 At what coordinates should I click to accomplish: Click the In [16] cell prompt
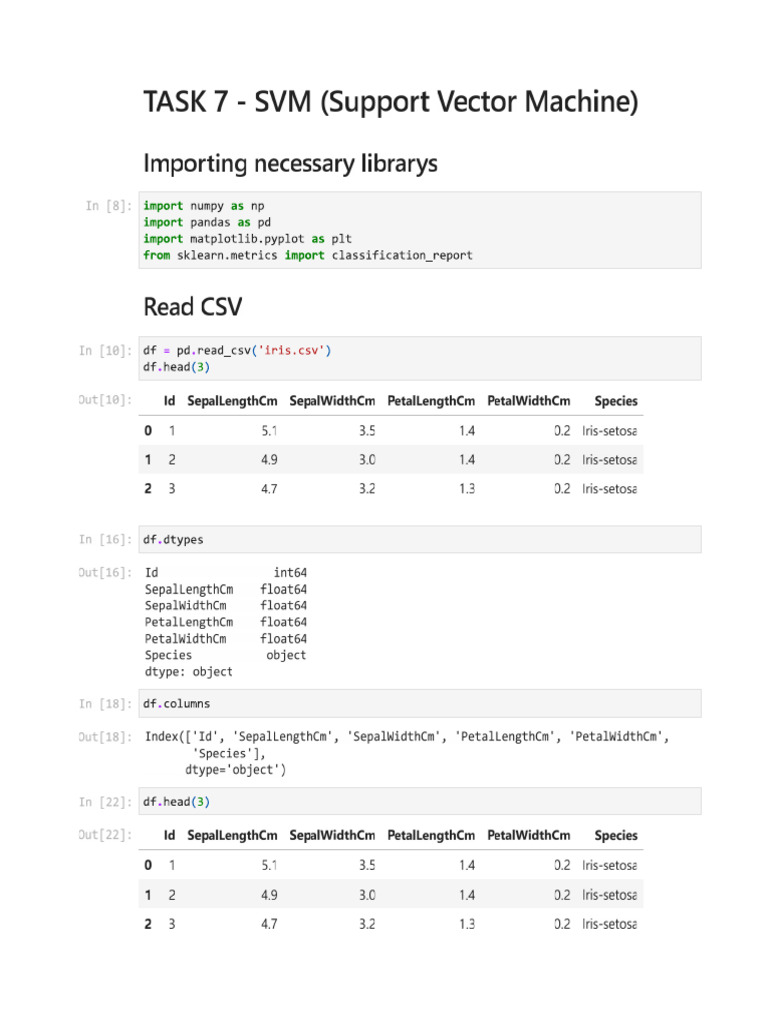(105, 540)
